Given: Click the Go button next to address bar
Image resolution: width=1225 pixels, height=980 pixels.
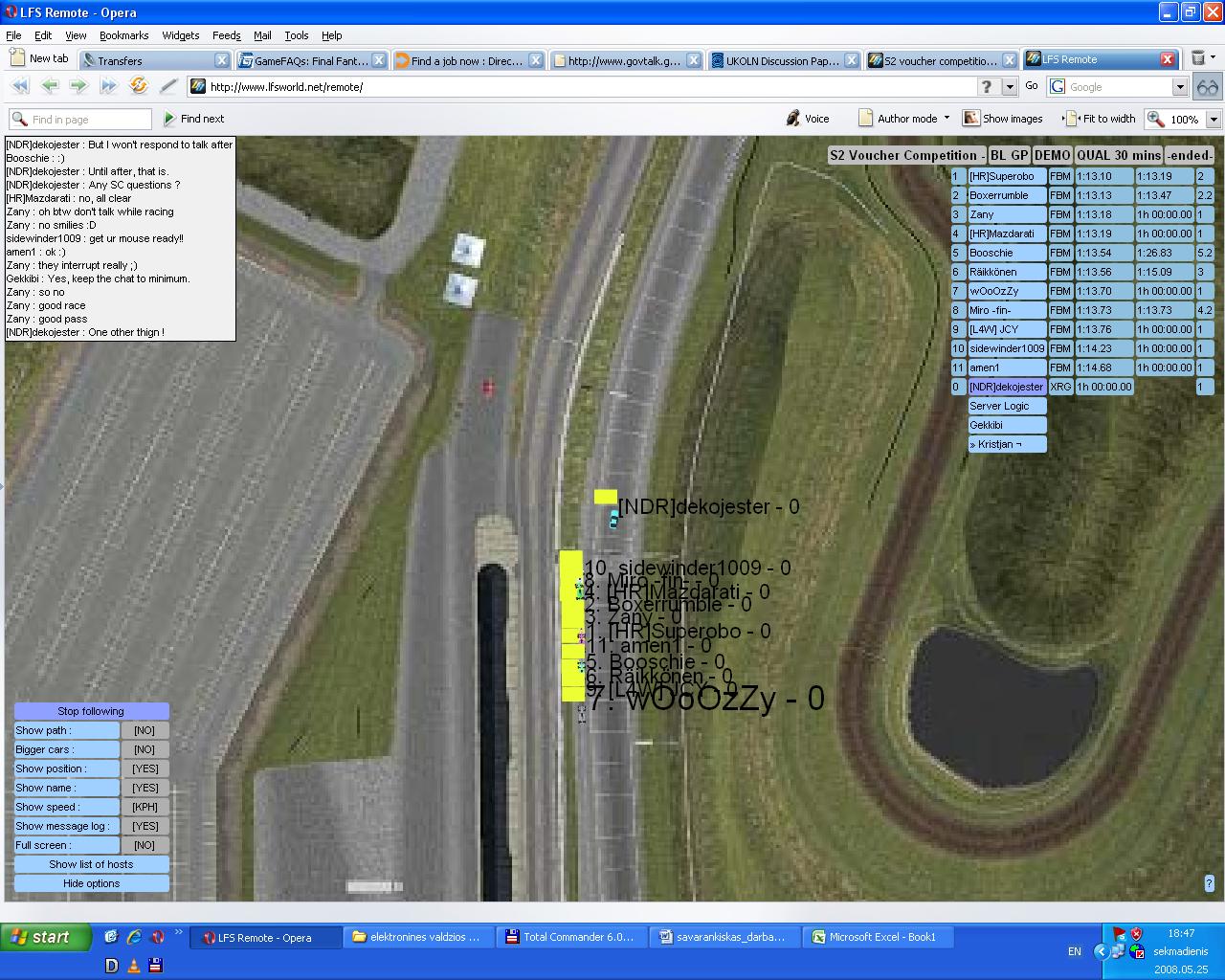Looking at the screenshot, I should [1032, 86].
